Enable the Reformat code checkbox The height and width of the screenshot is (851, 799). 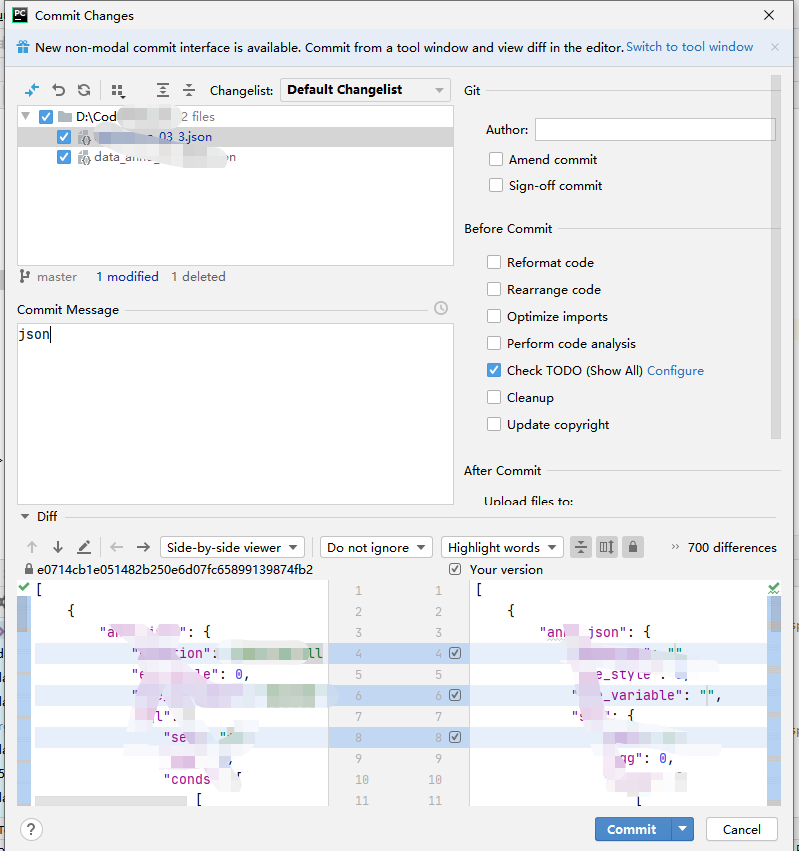495,262
